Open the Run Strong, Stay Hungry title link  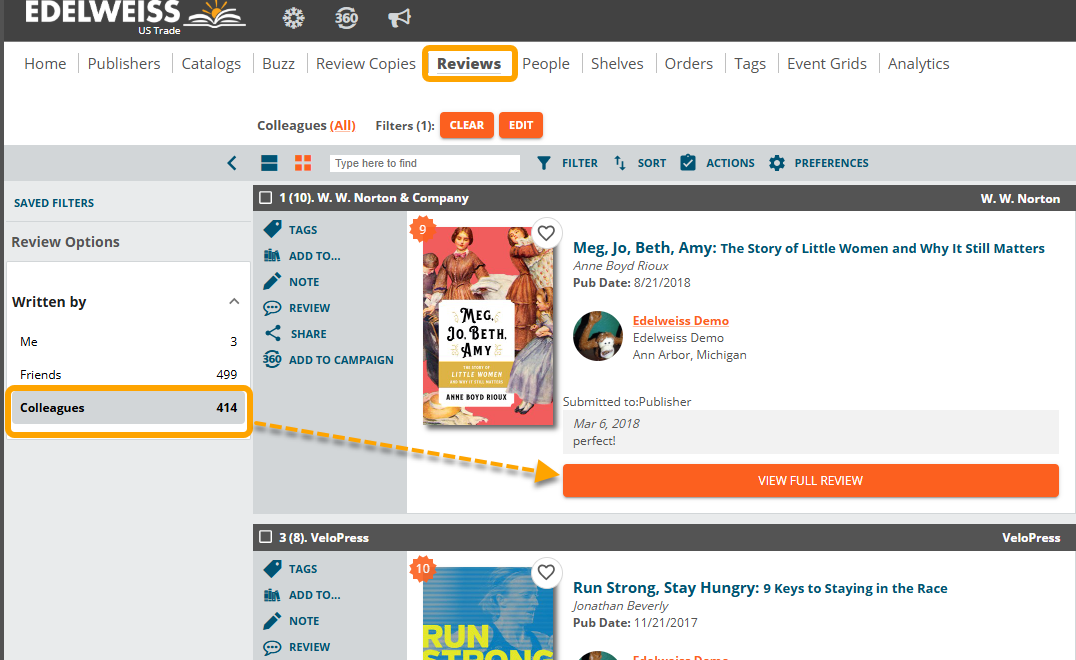(760, 588)
